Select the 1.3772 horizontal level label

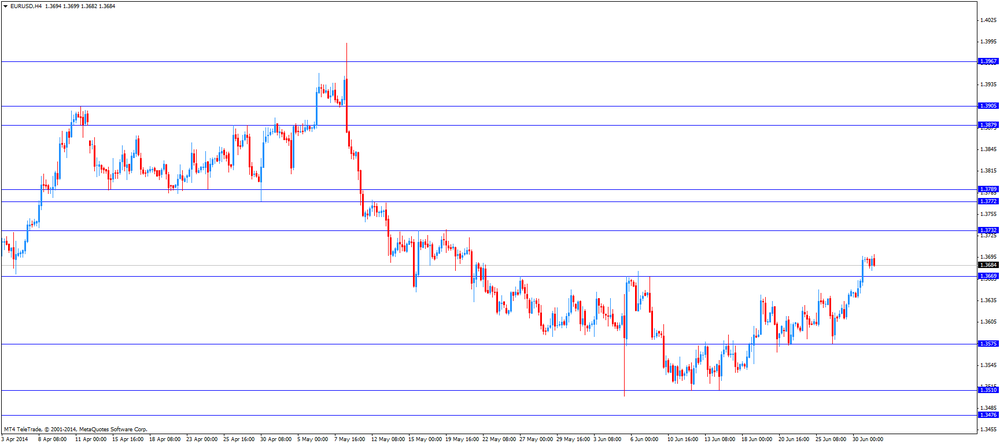[x=987, y=201]
